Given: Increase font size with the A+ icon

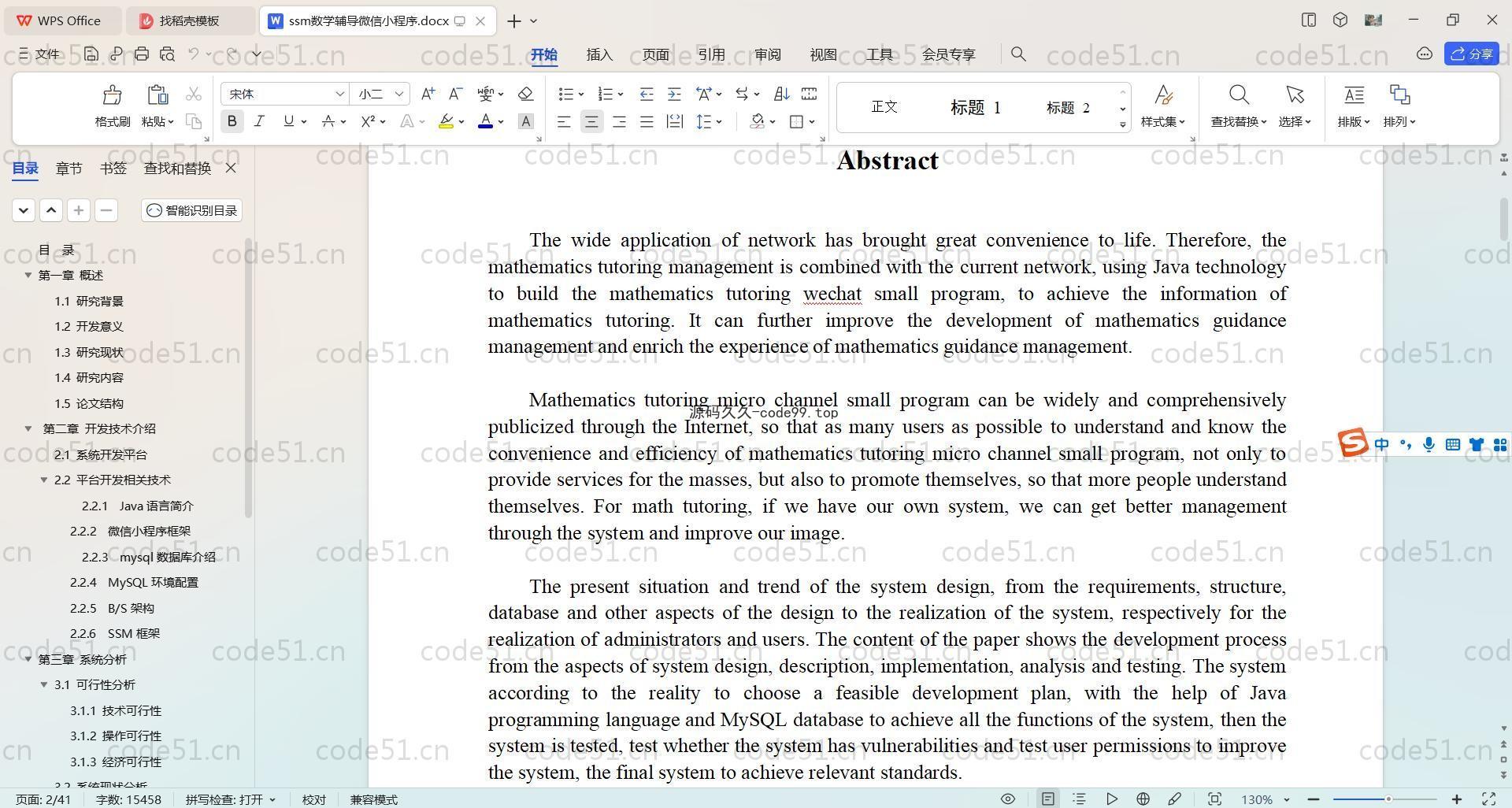Looking at the screenshot, I should coord(428,94).
